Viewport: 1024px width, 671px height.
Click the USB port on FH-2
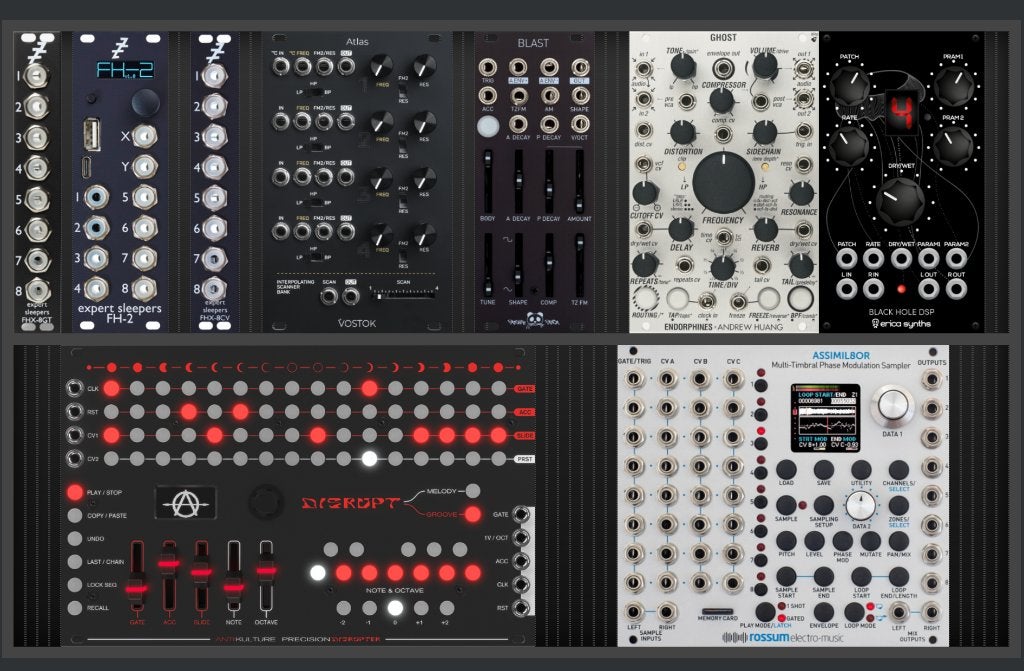pyautogui.click(x=92, y=134)
